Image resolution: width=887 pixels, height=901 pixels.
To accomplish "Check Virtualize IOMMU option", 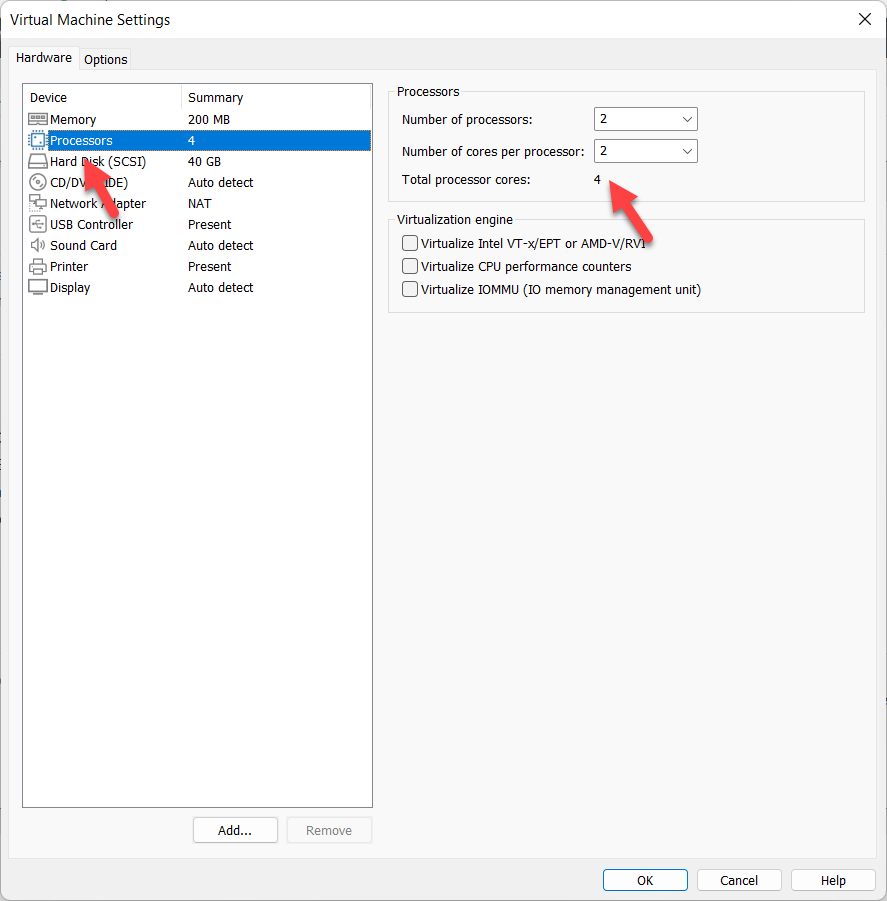I will coord(410,289).
